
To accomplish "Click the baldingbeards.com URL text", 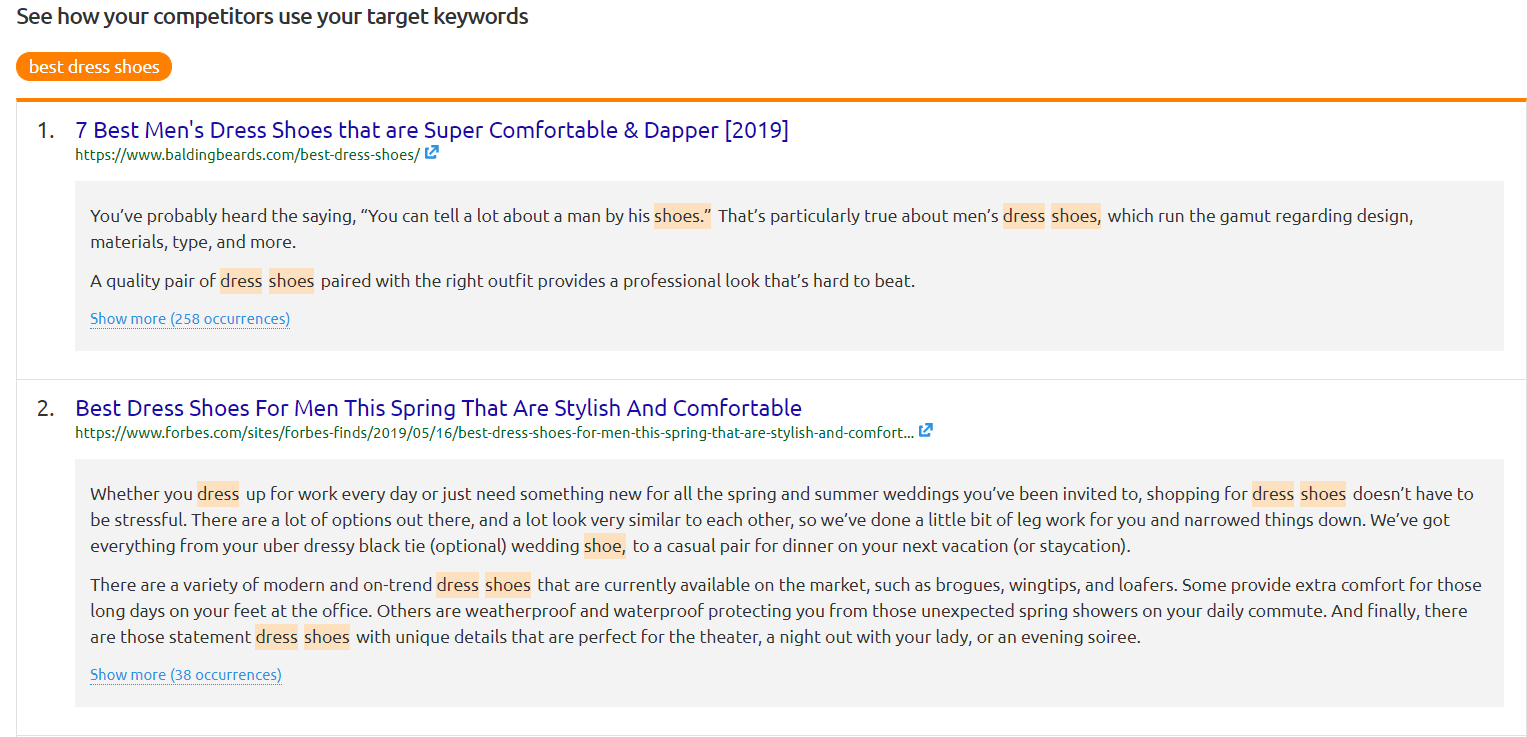I will tap(247, 155).
